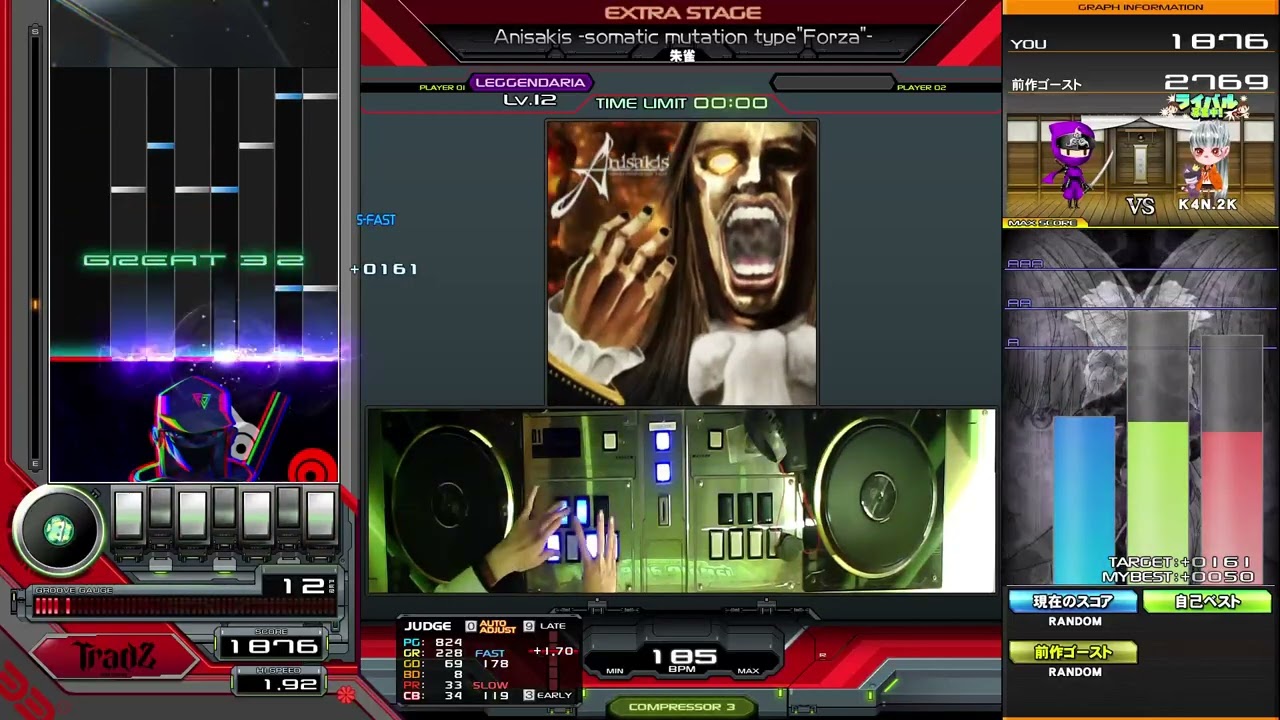Click the 9 key icon beside LATE
Image resolution: width=1280 pixels, height=720 pixels.
click(529, 627)
